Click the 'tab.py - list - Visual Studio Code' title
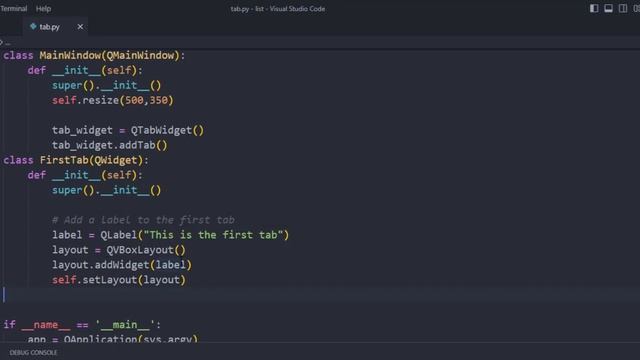The height and width of the screenshot is (360, 640). (x=278, y=9)
